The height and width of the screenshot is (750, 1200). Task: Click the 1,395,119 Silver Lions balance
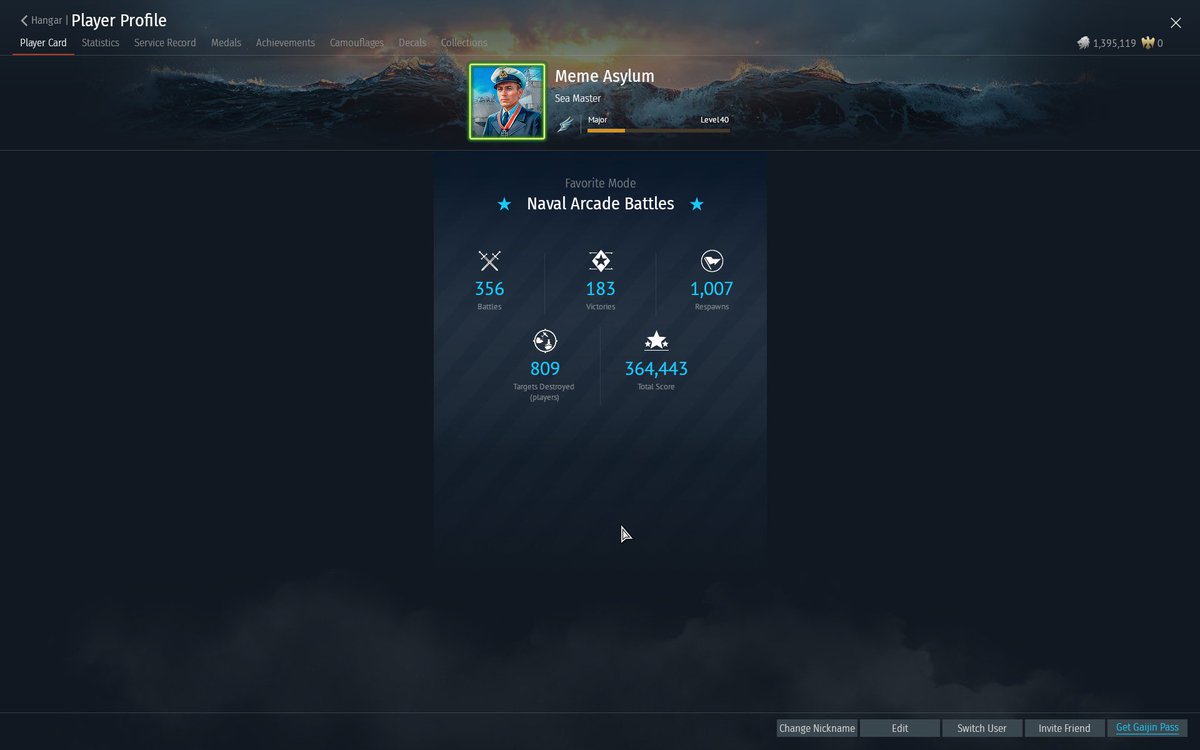(x=1114, y=43)
